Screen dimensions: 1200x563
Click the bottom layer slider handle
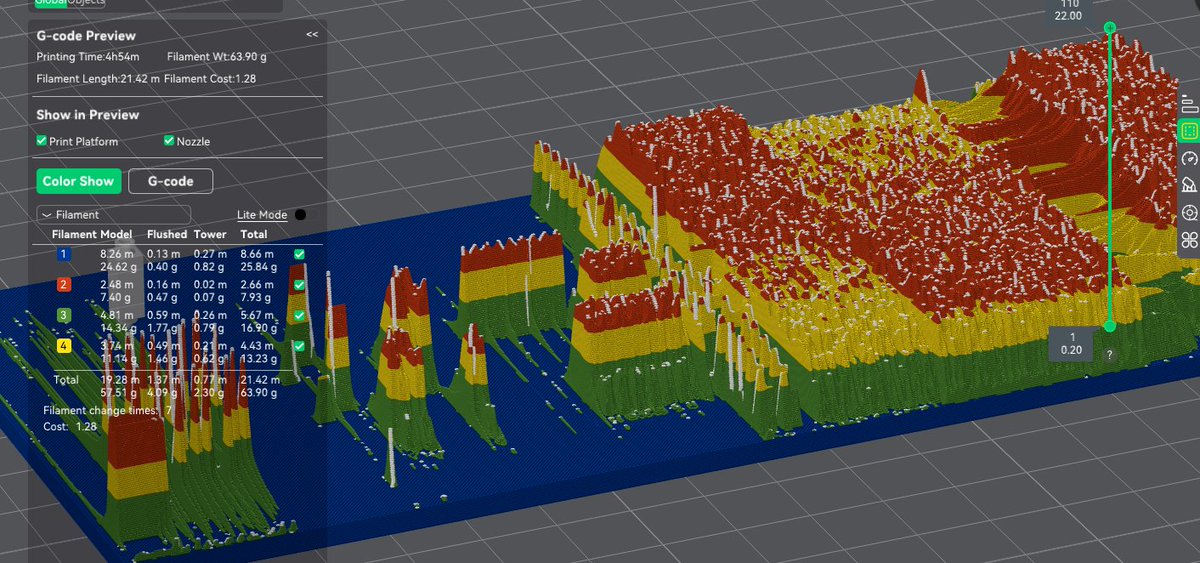click(x=1109, y=326)
